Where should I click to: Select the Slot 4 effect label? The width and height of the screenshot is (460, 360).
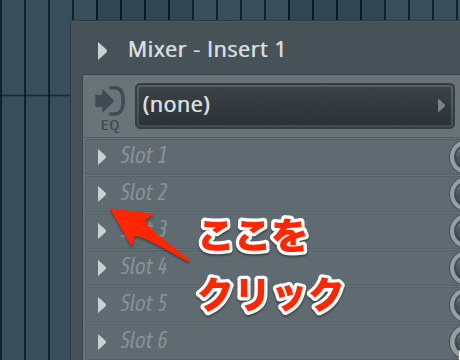pyautogui.click(x=144, y=266)
